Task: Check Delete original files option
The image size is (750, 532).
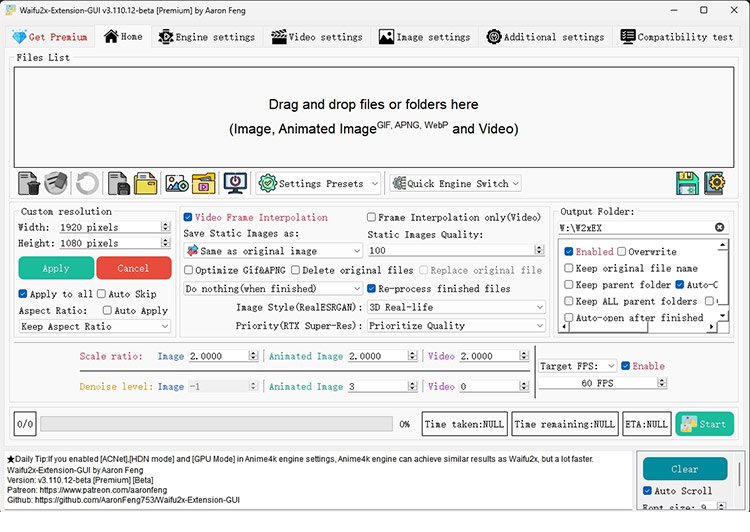Action: coord(296,270)
